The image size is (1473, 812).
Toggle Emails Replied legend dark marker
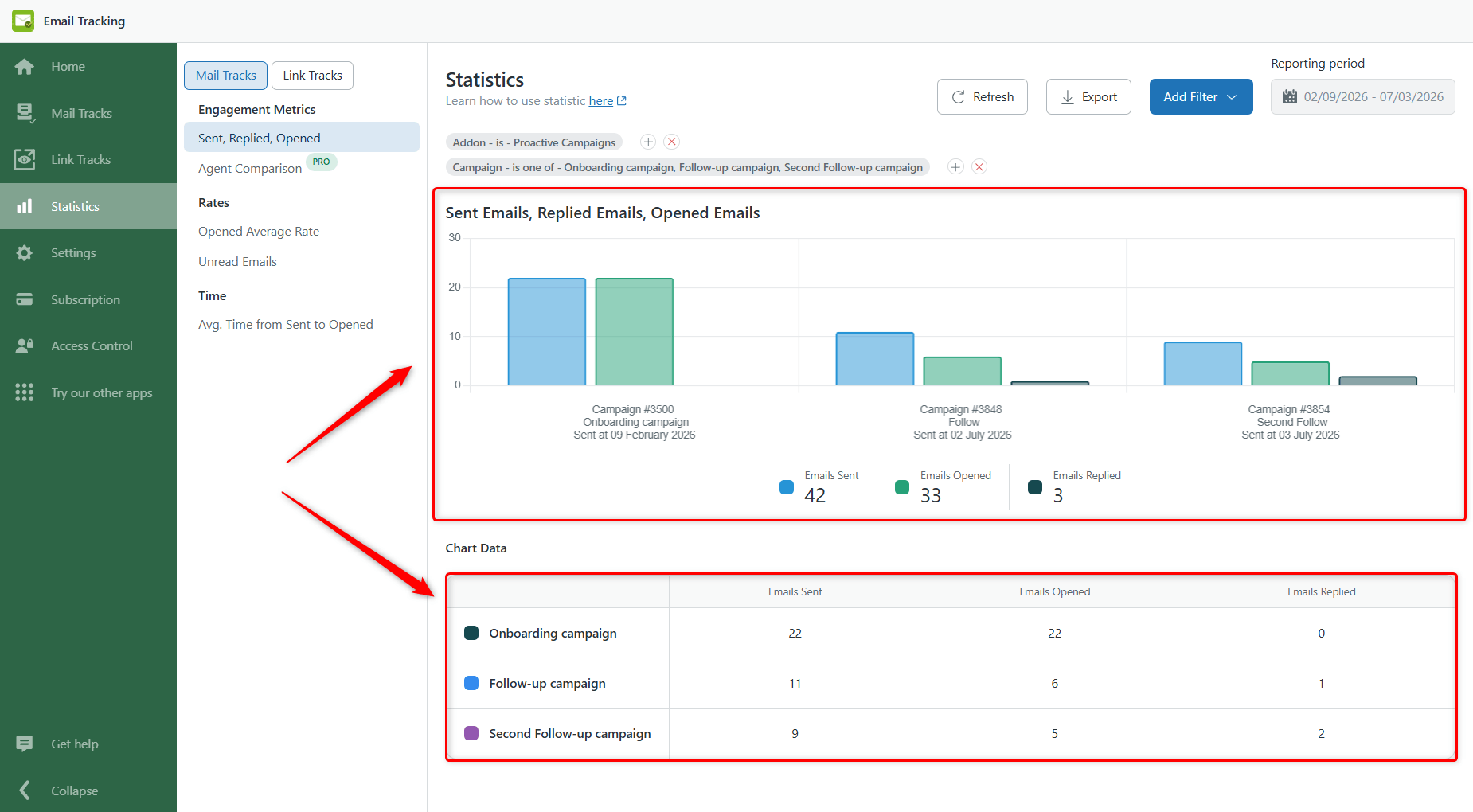tap(1035, 487)
